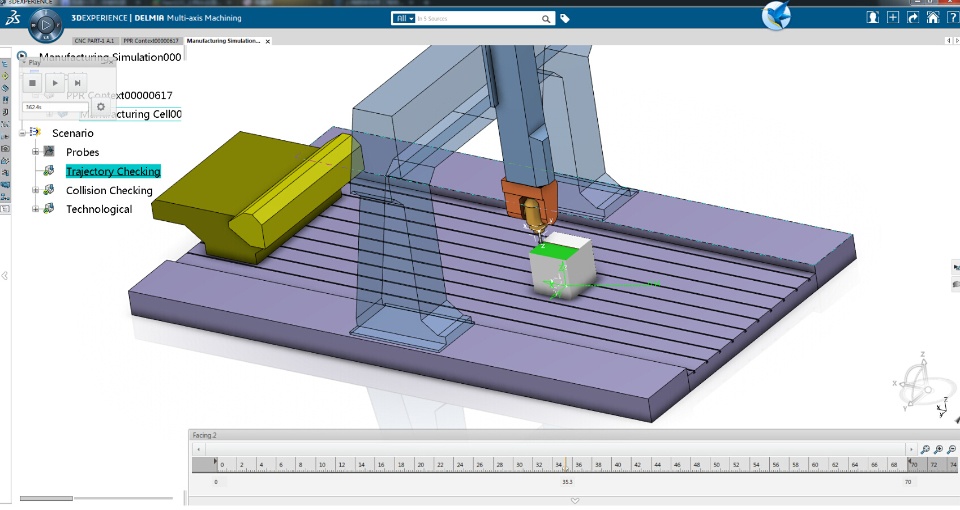Image resolution: width=960 pixels, height=510 pixels.
Task: Click the Manufacturing Simulation000 root label
Action: click(110, 57)
